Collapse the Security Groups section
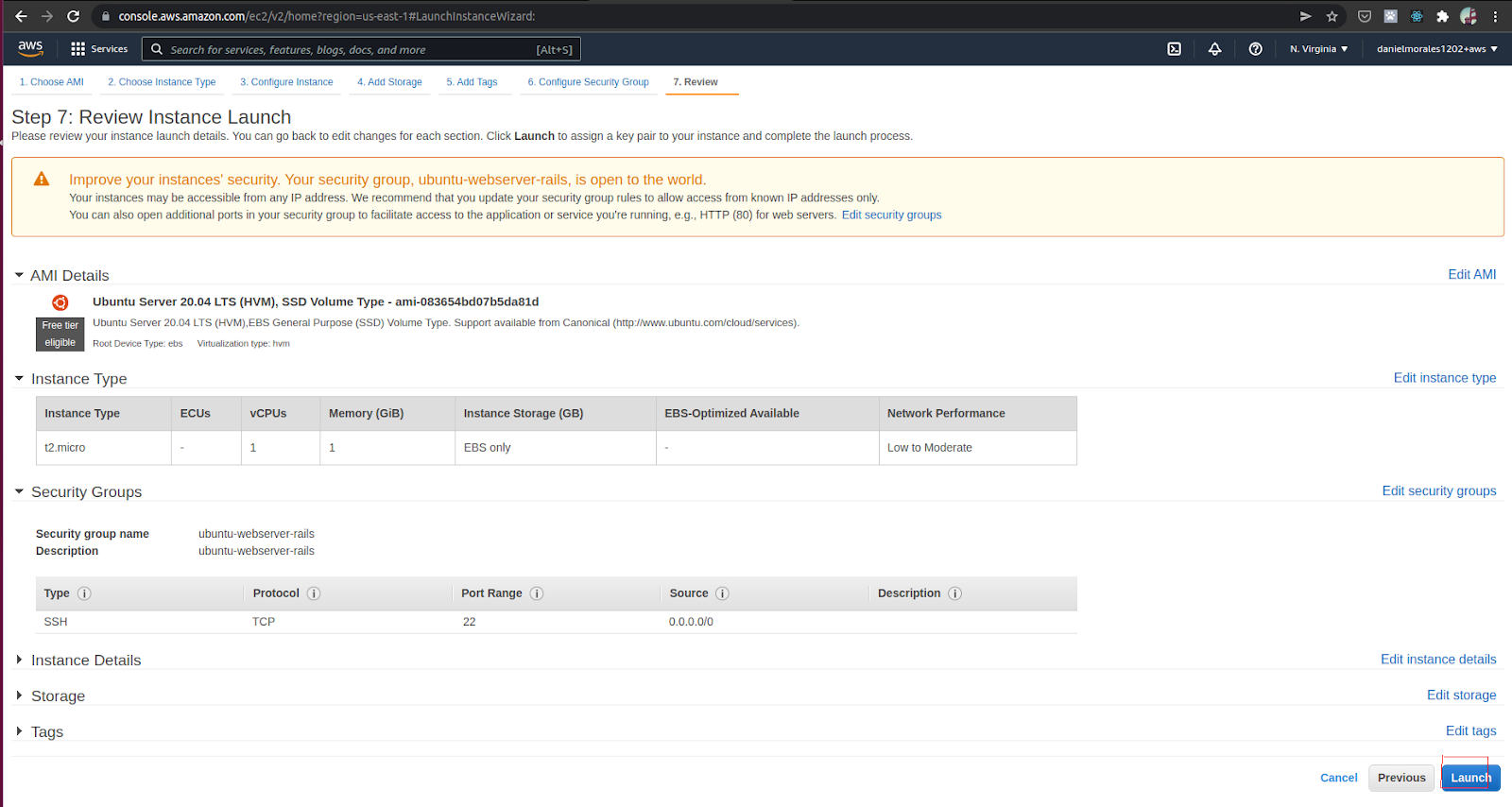This screenshot has width=1512, height=807. tap(19, 491)
